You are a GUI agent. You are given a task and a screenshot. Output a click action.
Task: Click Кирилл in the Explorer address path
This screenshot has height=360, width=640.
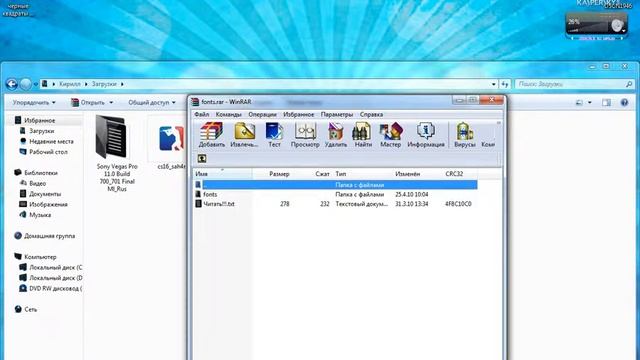[70, 84]
